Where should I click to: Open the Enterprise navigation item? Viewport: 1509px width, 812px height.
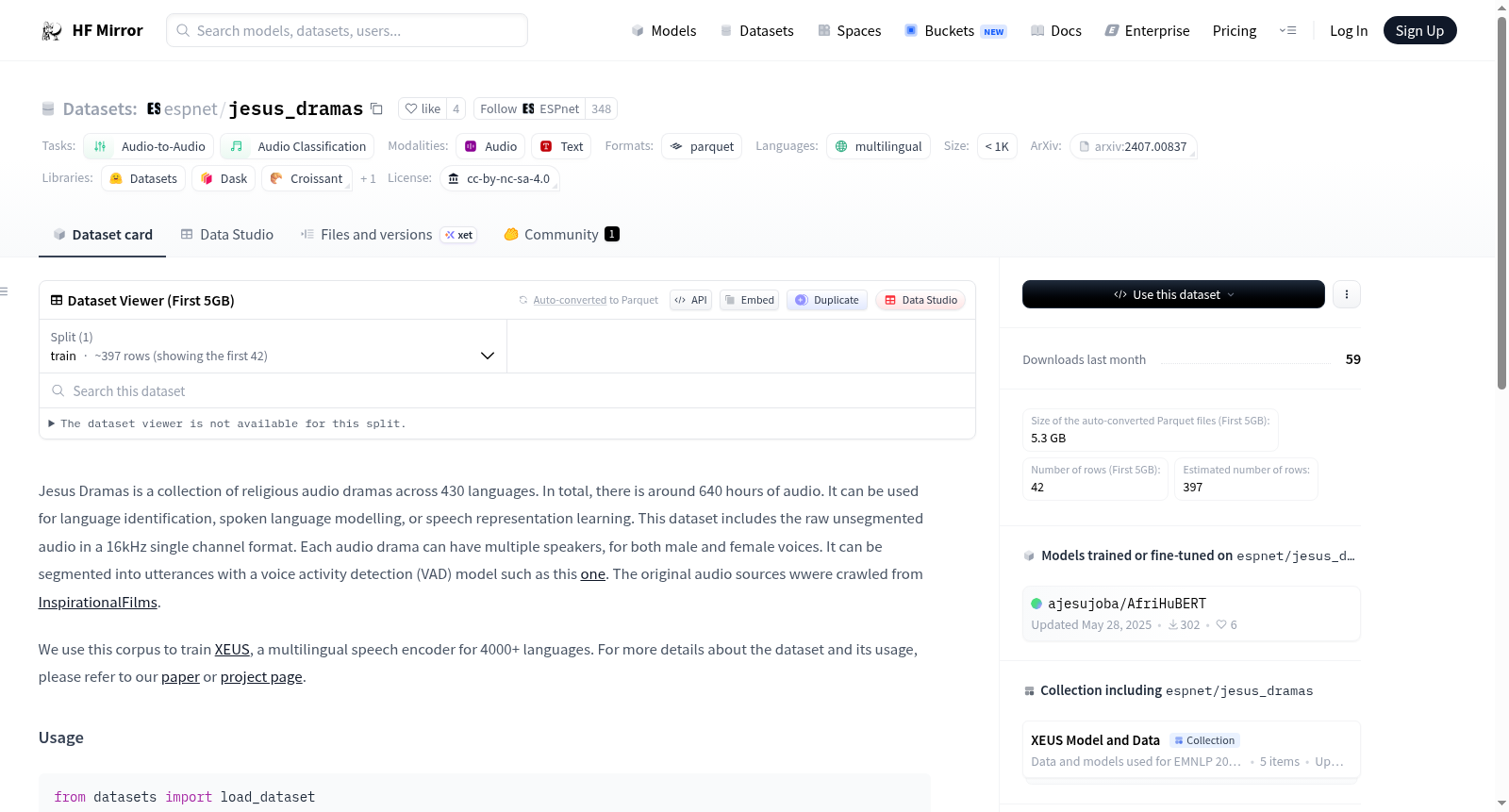point(1147,30)
